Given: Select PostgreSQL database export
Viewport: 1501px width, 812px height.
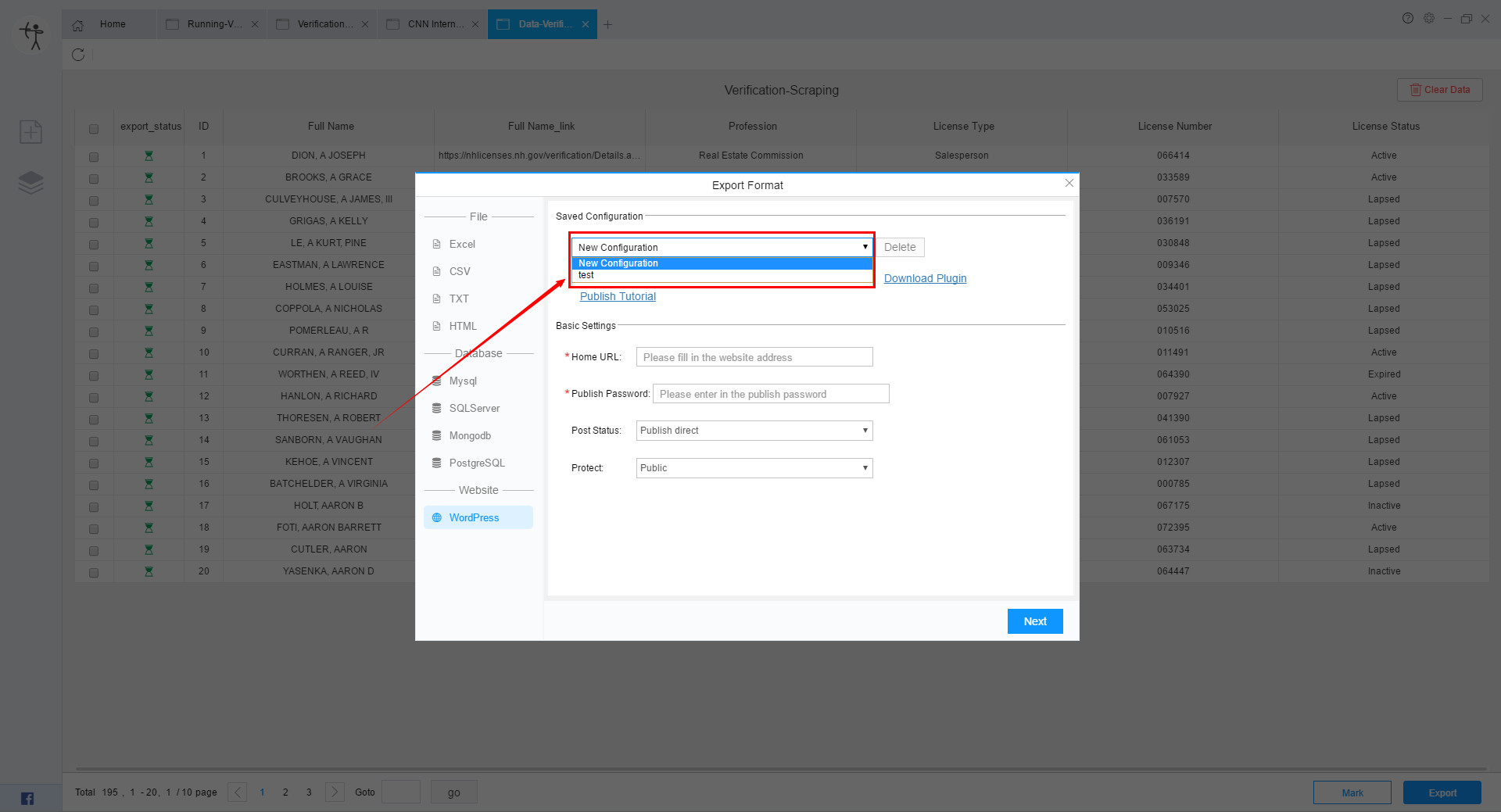Looking at the screenshot, I should click(478, 463).
